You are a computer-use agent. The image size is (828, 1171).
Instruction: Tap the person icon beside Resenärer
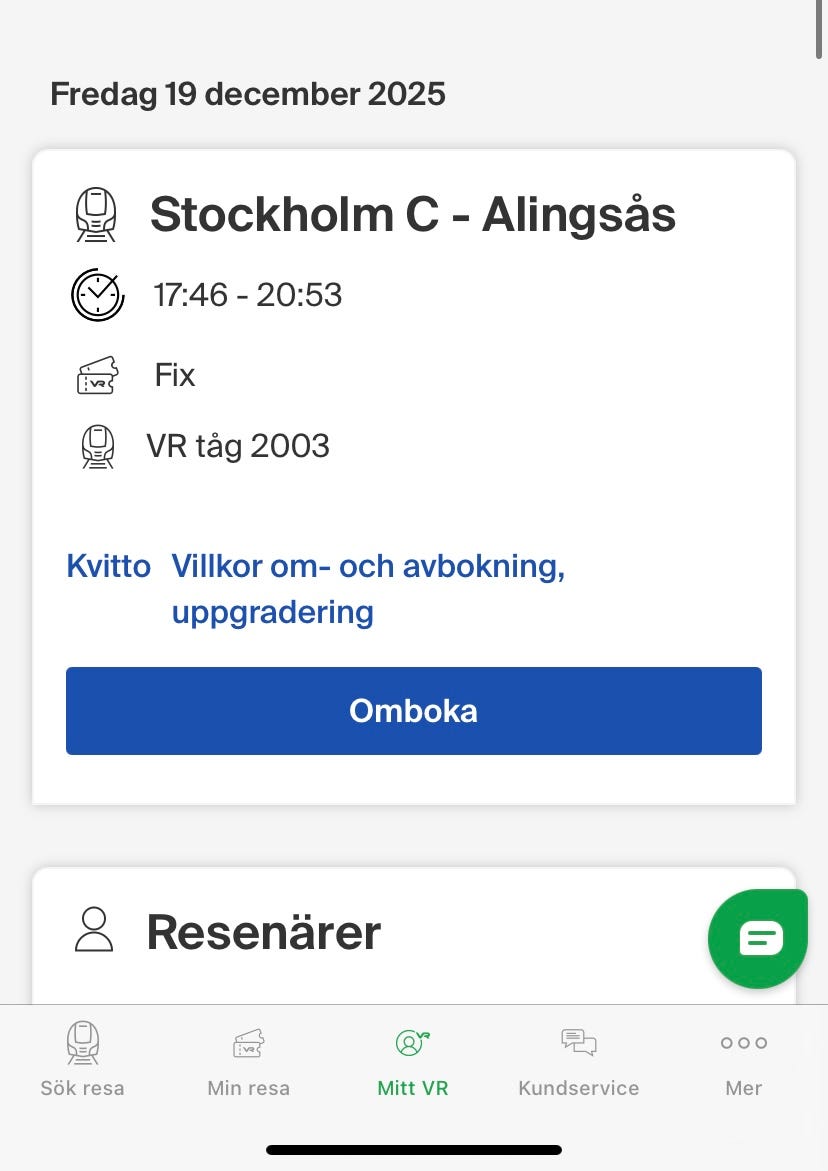(x=94, y=930)
